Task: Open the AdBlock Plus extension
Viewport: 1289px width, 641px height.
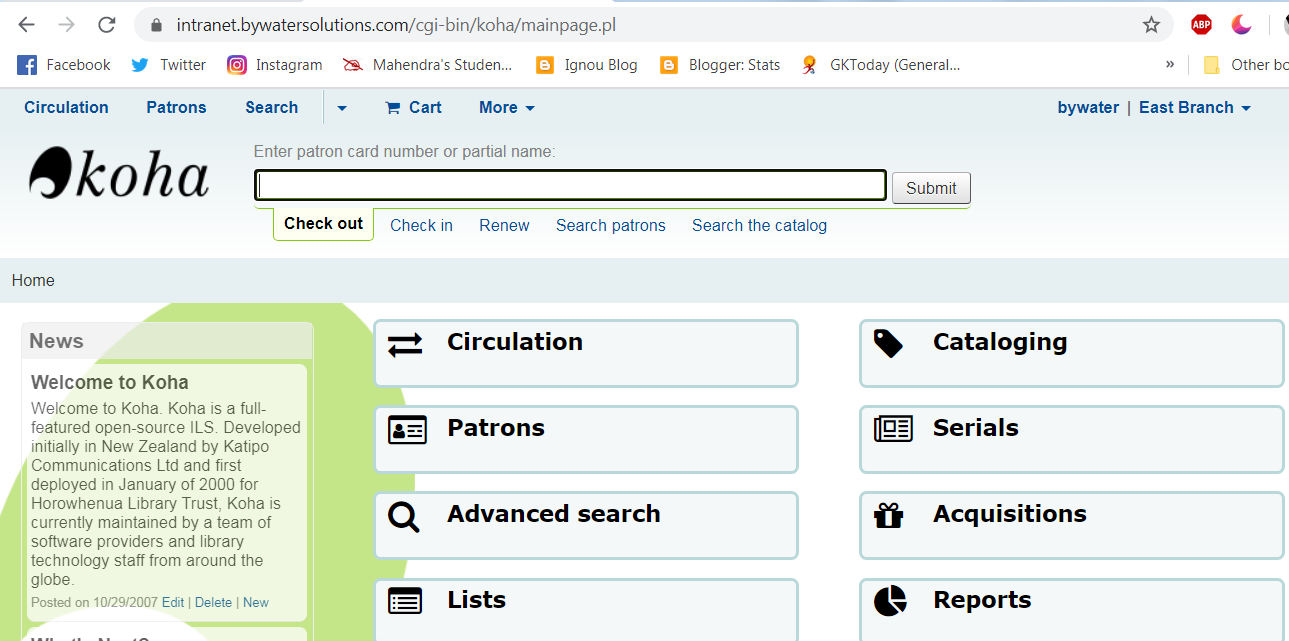Action: 1201,25
